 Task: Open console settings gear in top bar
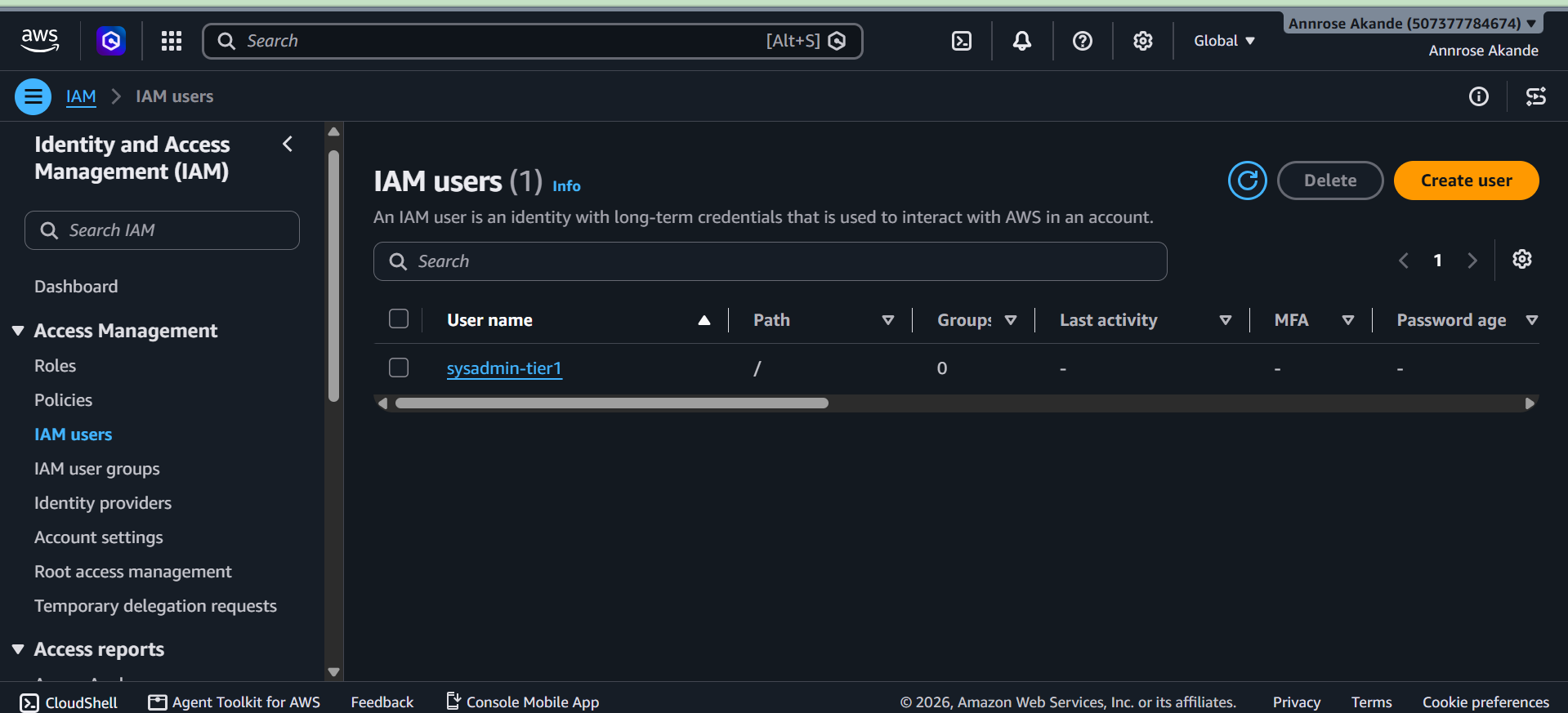pyautogui.click(x=1143, y=41)
